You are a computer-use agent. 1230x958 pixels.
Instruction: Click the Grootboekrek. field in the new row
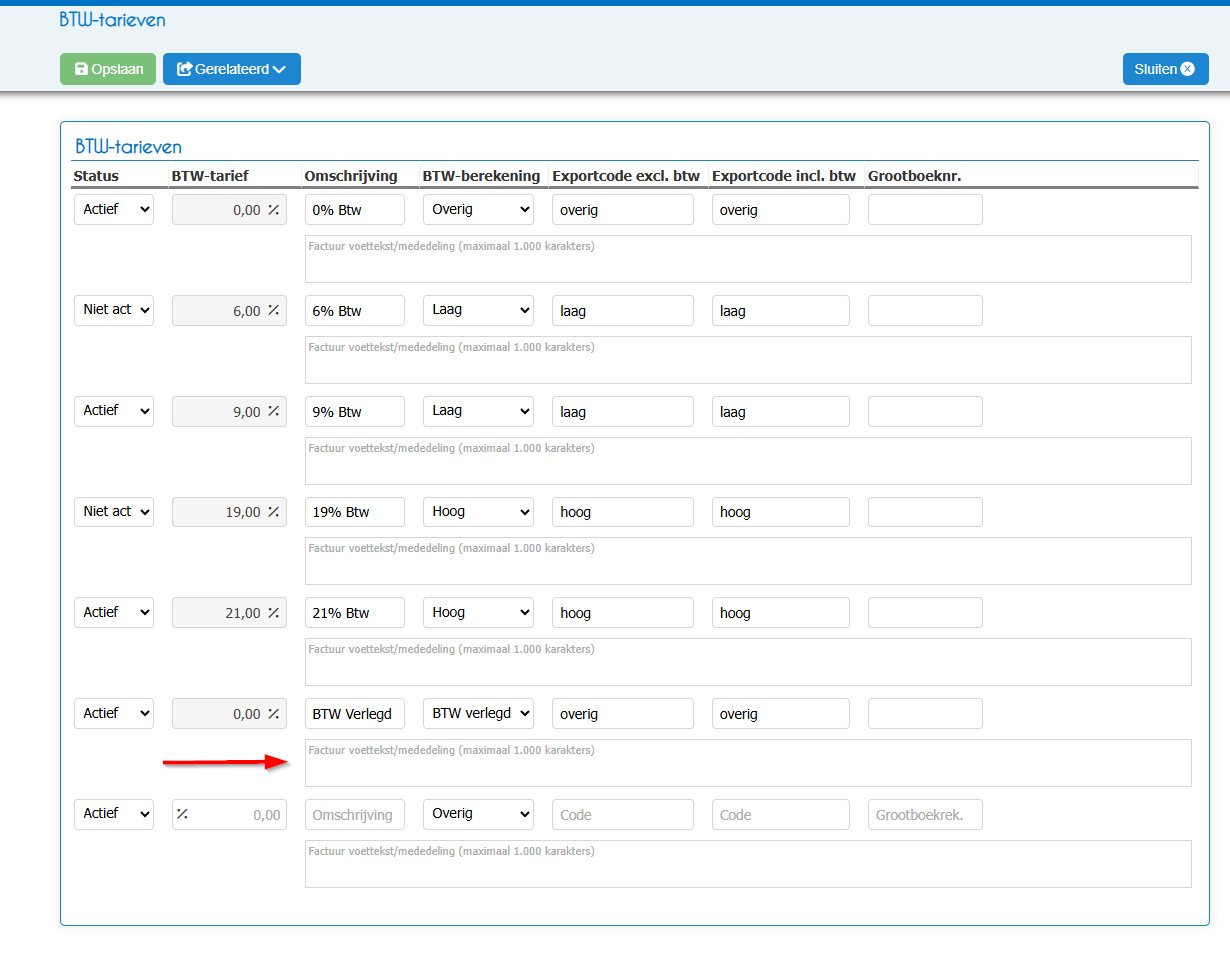(x=925, y=815)
